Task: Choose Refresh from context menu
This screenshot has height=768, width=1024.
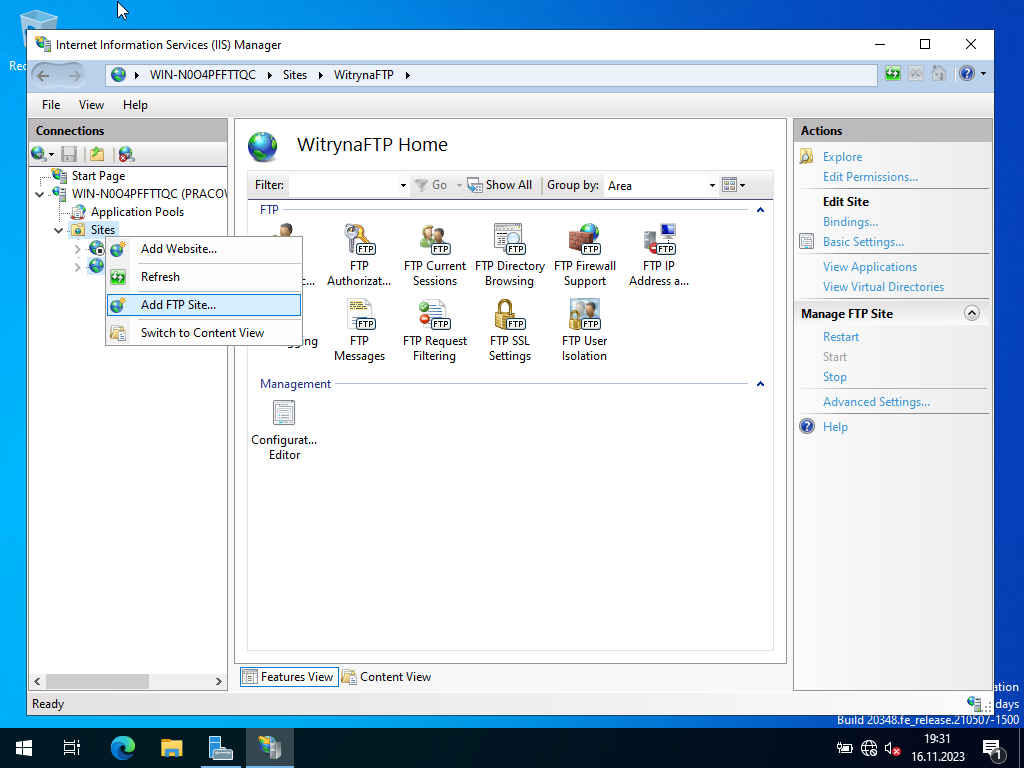Action: point(204,277)
